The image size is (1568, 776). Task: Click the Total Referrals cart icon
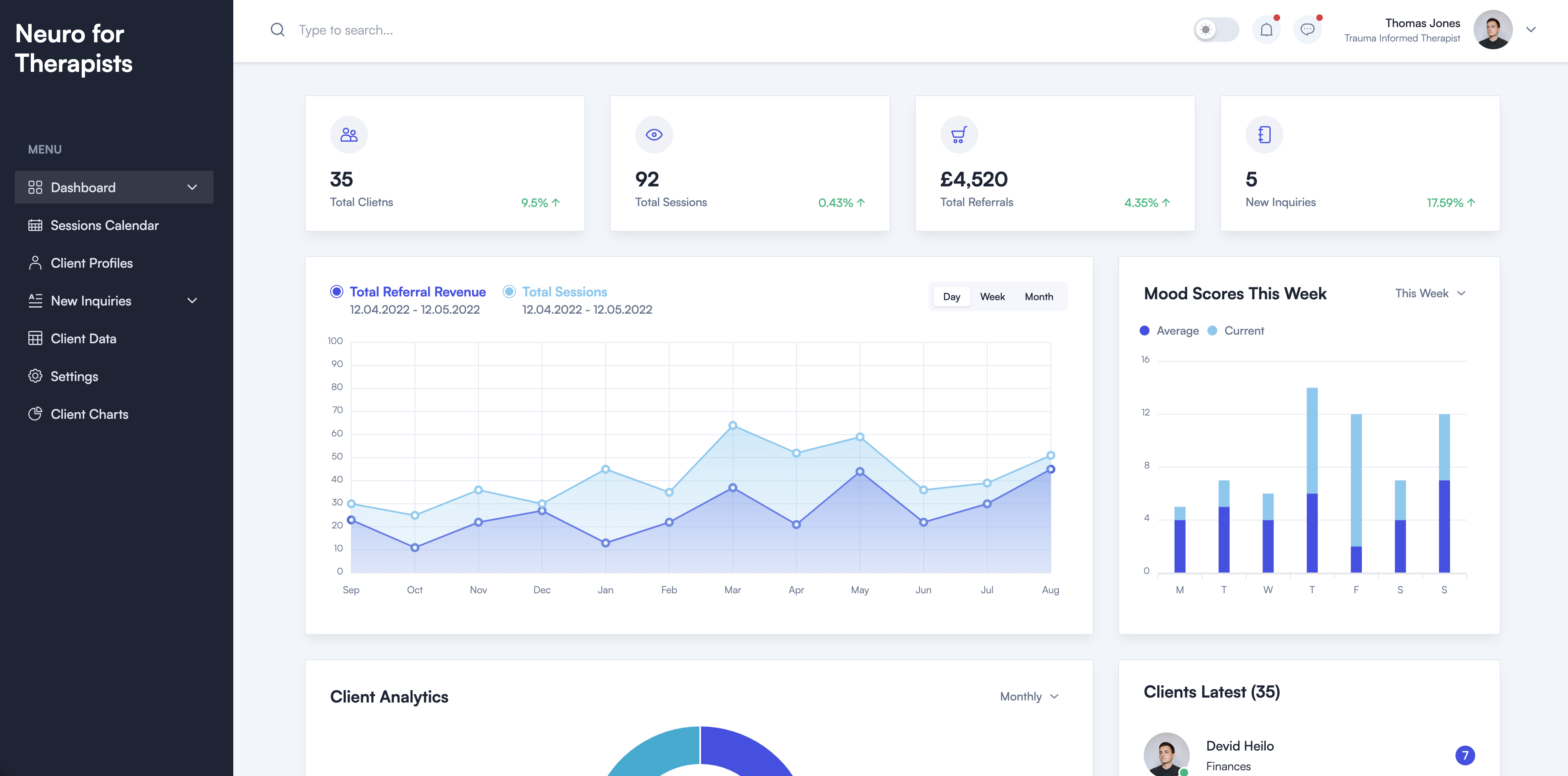click(x=959, y=135)
